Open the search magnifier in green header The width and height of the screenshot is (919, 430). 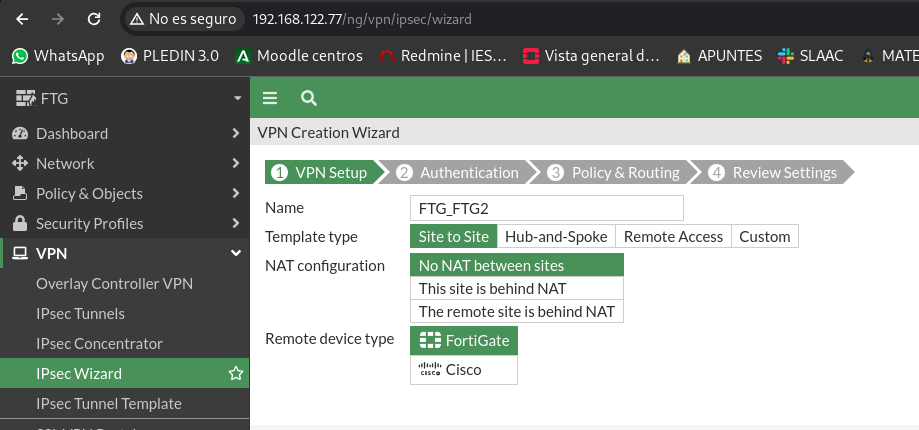(309, 98)
